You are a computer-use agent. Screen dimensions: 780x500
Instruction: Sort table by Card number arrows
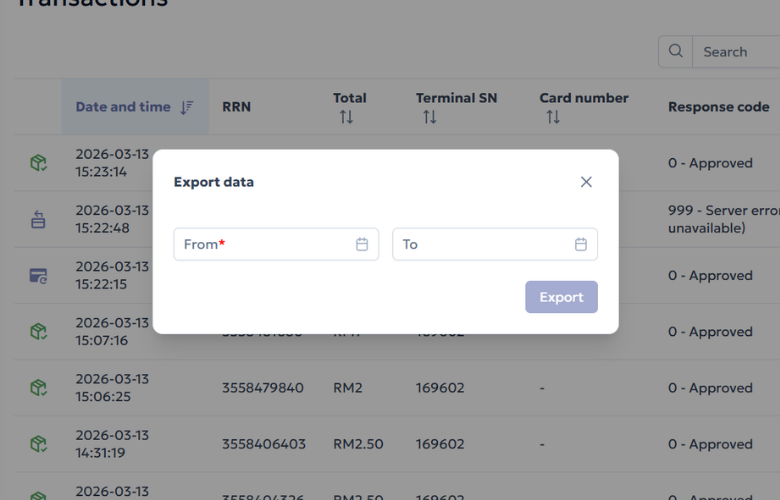click(x=553, y=117)
